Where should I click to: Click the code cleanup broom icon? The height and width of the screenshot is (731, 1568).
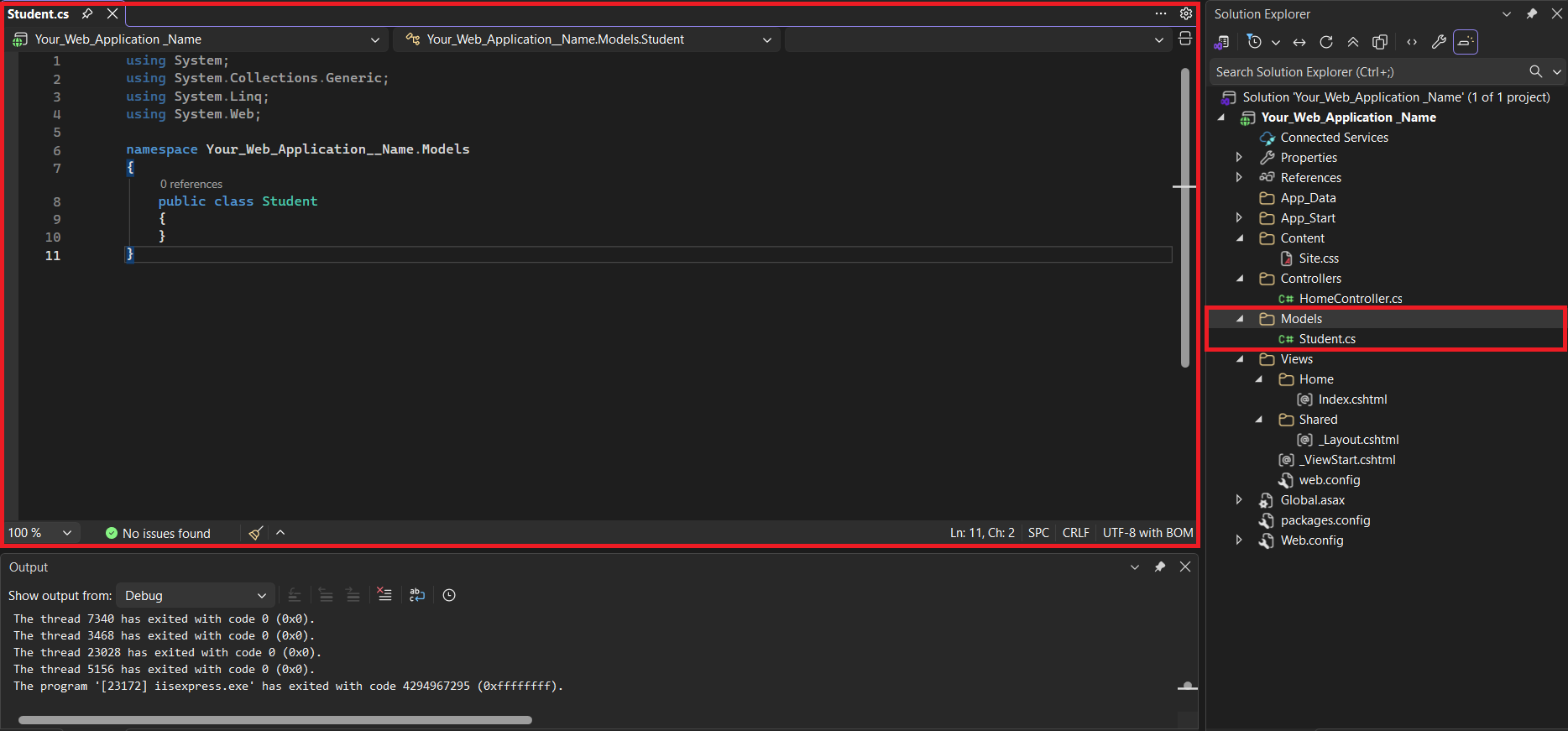pos(256,533)
